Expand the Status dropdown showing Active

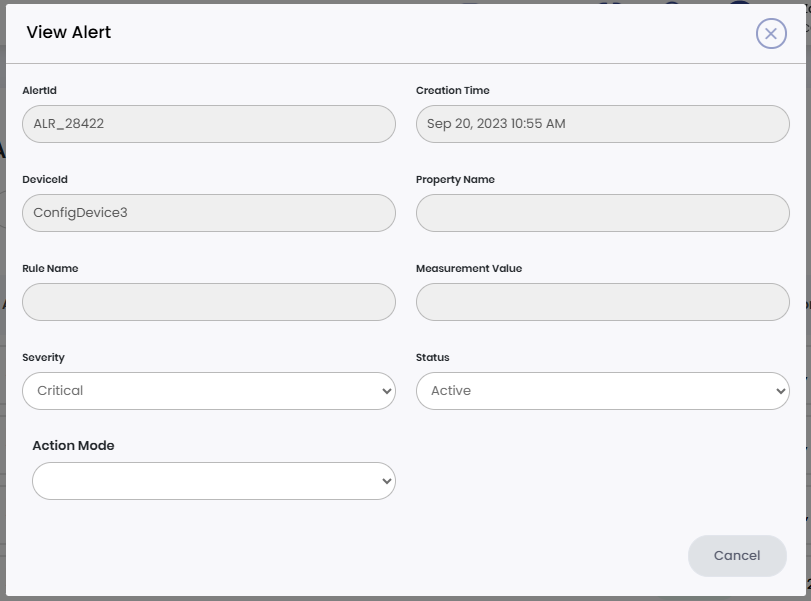(602, 391)
